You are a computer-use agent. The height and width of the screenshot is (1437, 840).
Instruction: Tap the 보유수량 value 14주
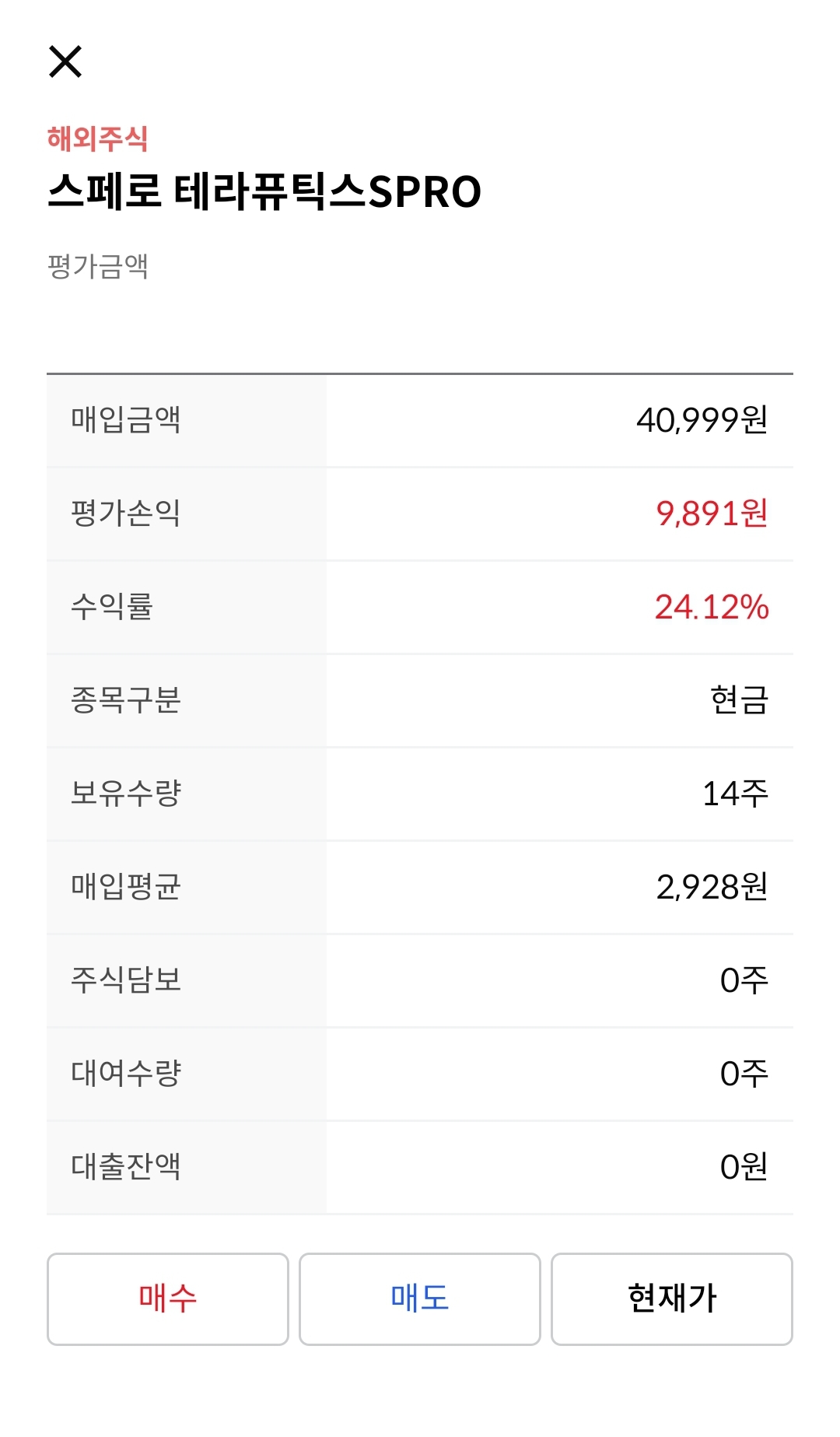735,794
